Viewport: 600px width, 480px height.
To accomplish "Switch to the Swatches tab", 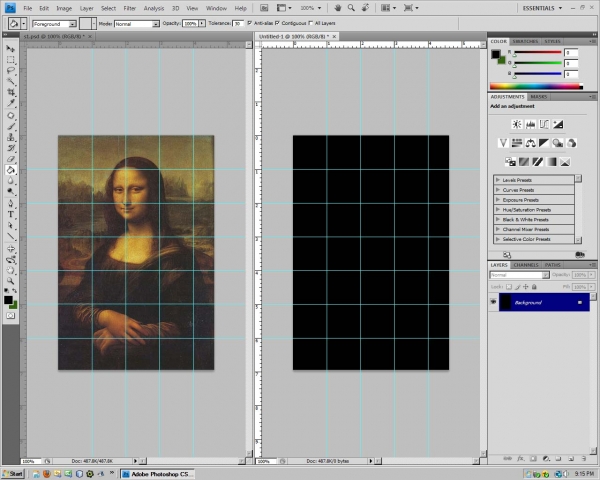I will click(525, 41).
